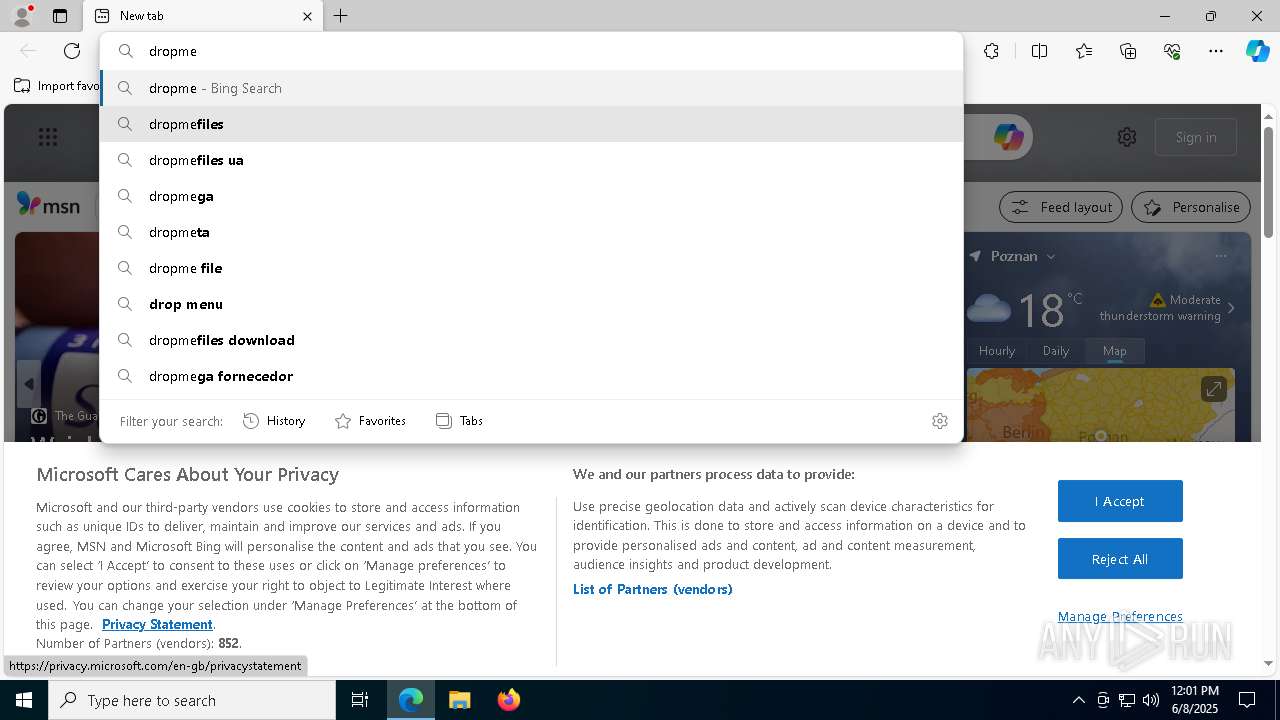Open the Copilot sidebar icon

click(x=1257, y=51)
